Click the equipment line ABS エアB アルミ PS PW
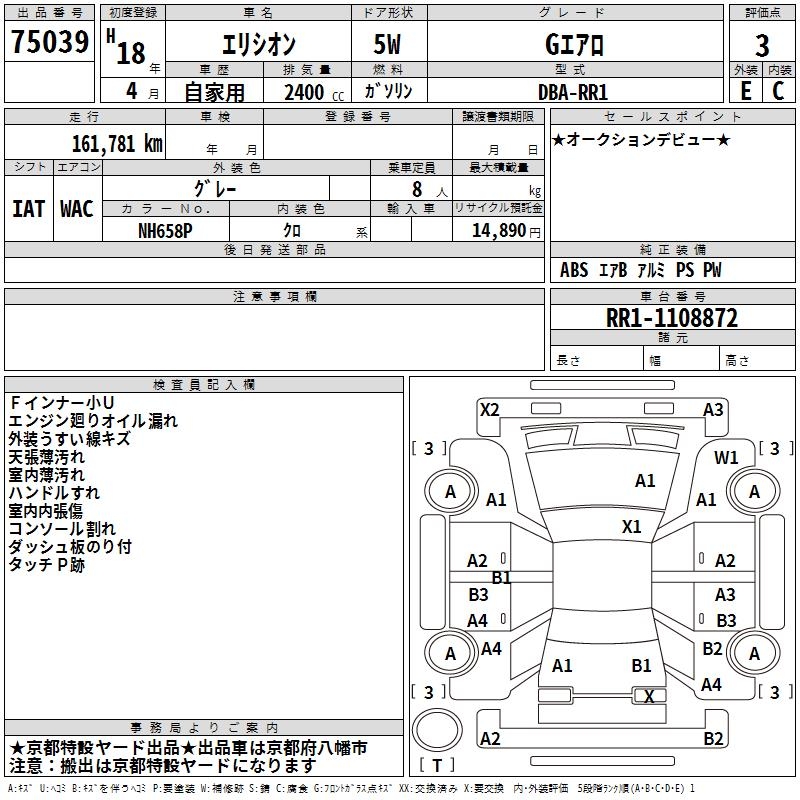Screen dimensions: 800x800 640,270
